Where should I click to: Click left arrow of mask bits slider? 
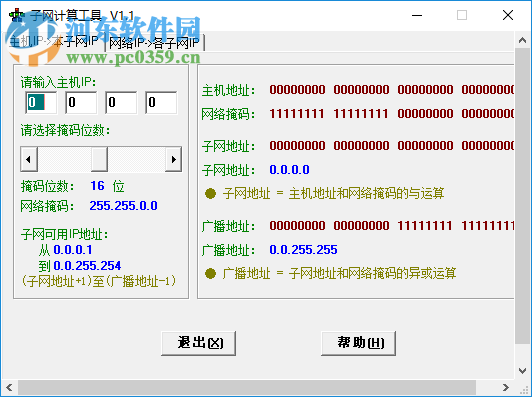pos(29,159)
